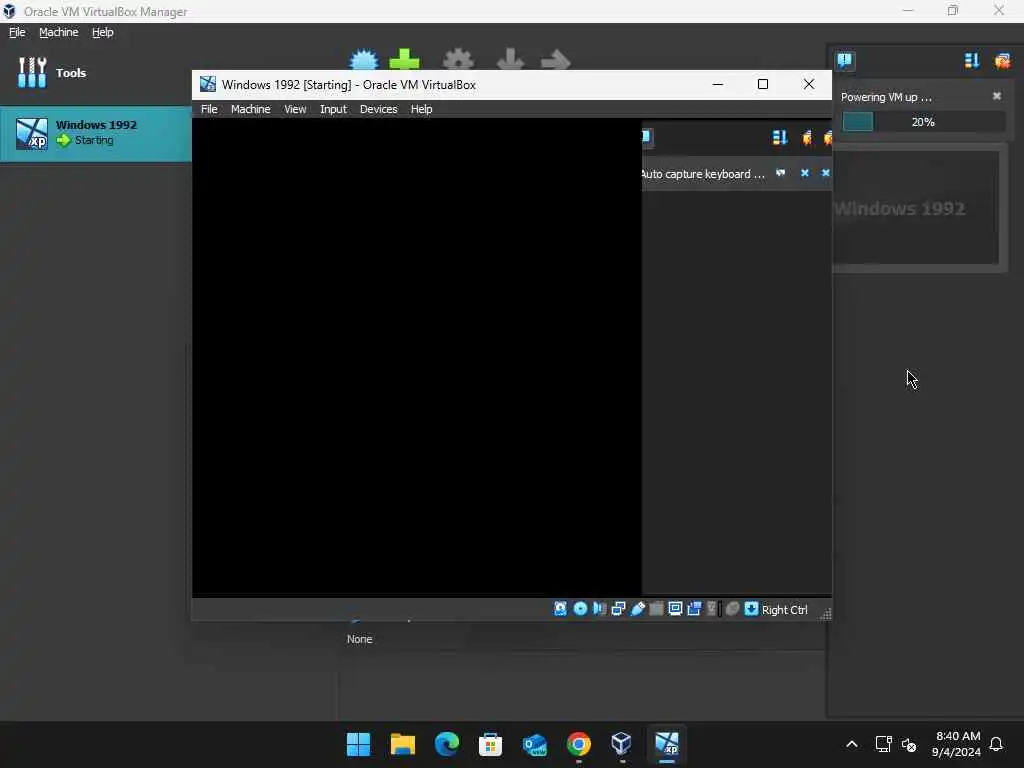Click the clear all notifications icon in Manager panel

[1002, 61]
